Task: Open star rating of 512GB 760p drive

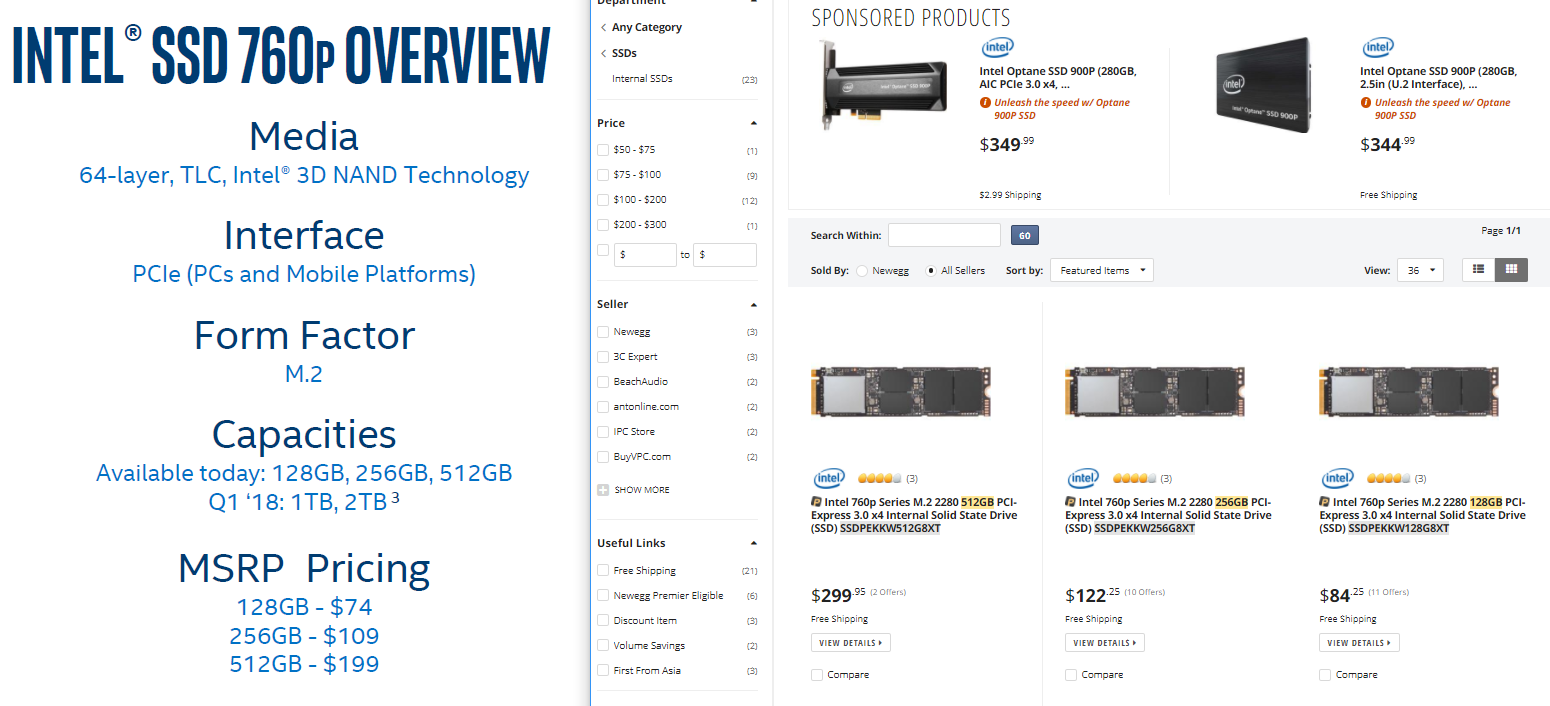Action: 881,479
